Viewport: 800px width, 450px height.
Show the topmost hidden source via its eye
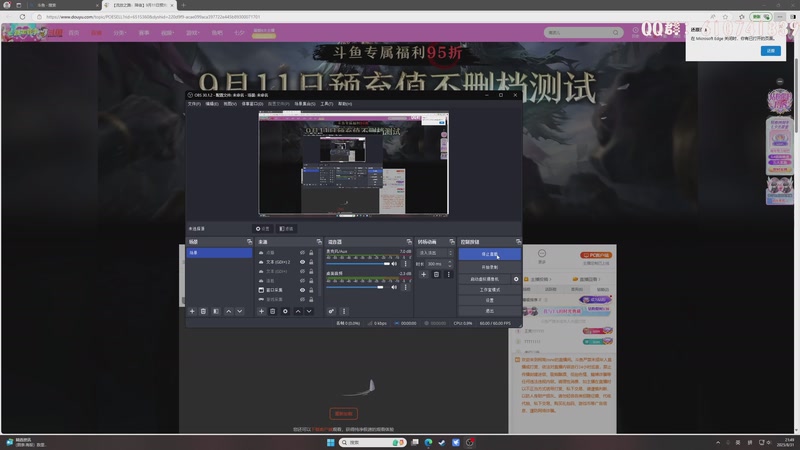point(302,253)
